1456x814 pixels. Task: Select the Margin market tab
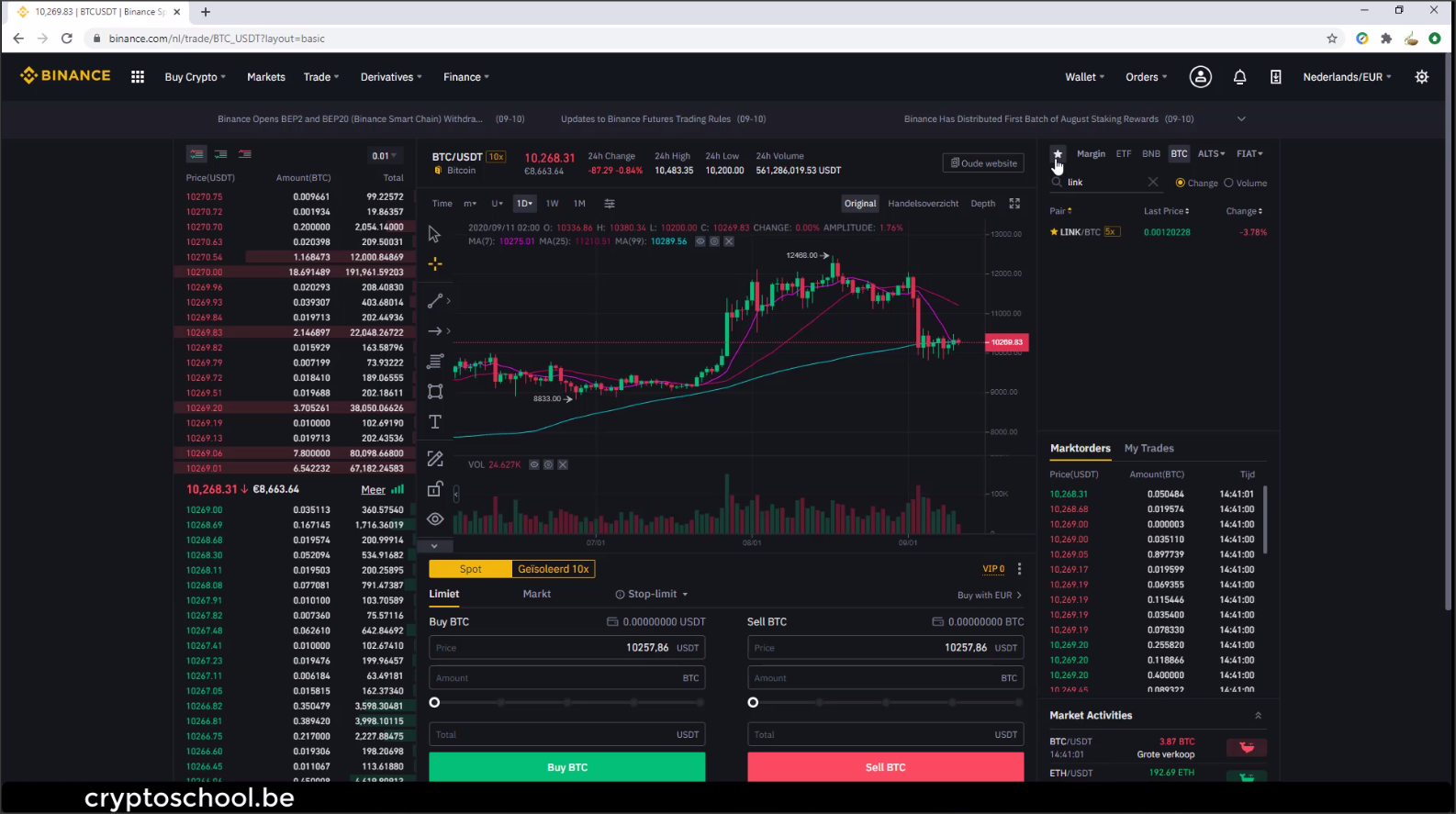pos(1091,153)
